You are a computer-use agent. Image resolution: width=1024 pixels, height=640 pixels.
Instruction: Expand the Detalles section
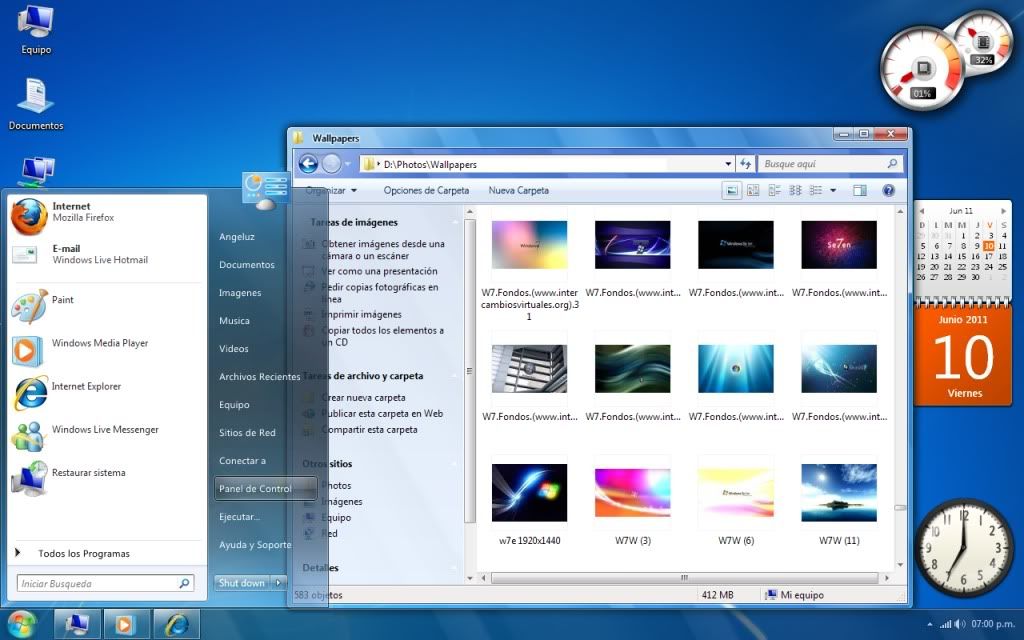(x=454, y=568)
